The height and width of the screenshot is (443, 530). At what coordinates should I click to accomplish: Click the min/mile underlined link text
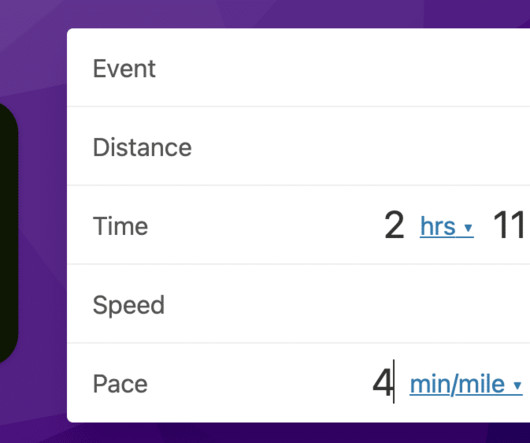(x=457, y=384)
